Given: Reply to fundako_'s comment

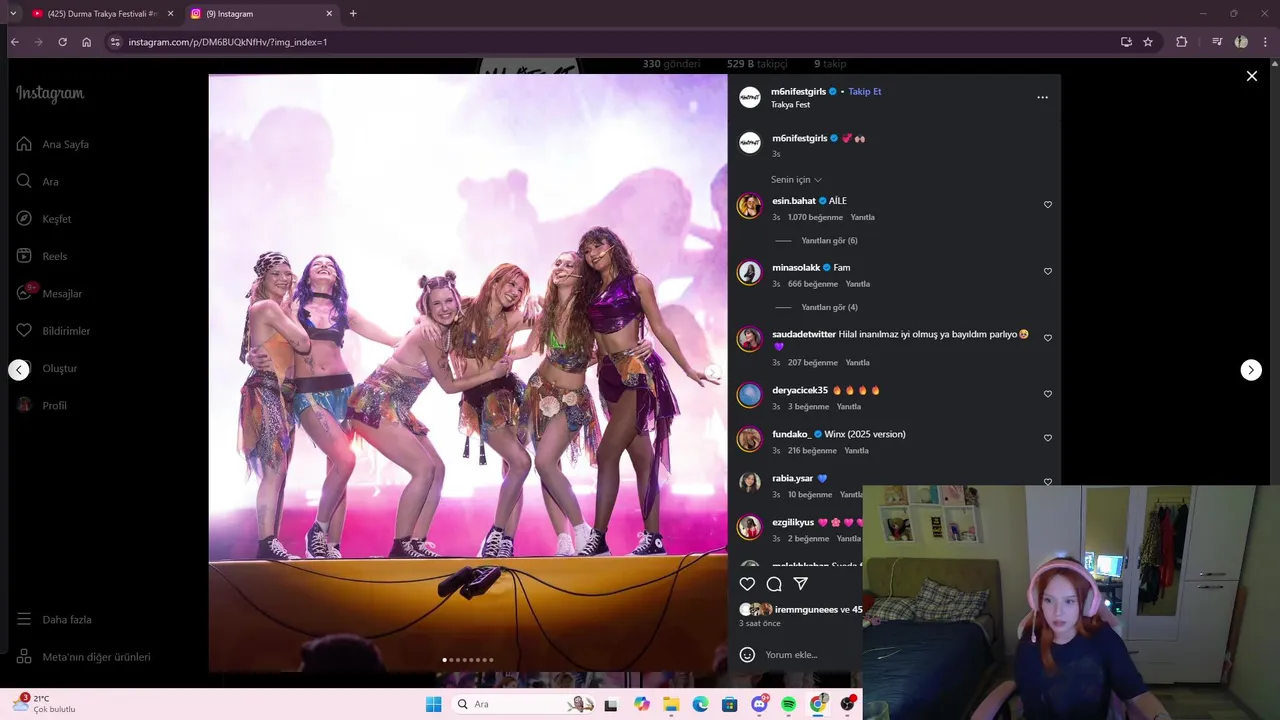Looking at the screenshot, I should pos(856,451).
